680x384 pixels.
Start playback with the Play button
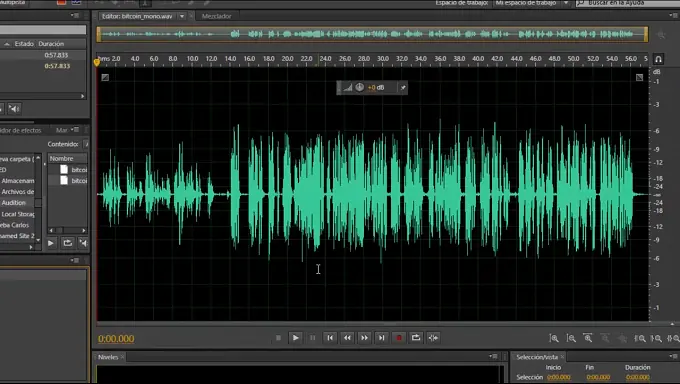tap(295, 338)
